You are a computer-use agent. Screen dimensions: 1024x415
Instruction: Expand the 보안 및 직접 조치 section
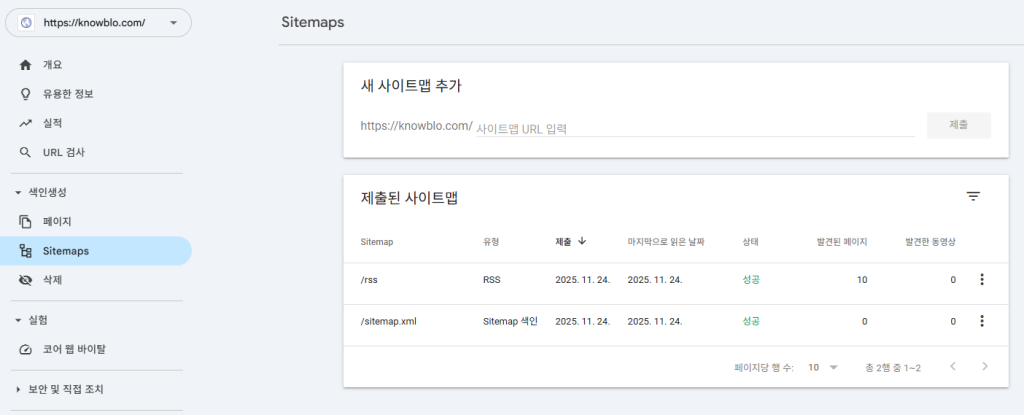point(18,389)
